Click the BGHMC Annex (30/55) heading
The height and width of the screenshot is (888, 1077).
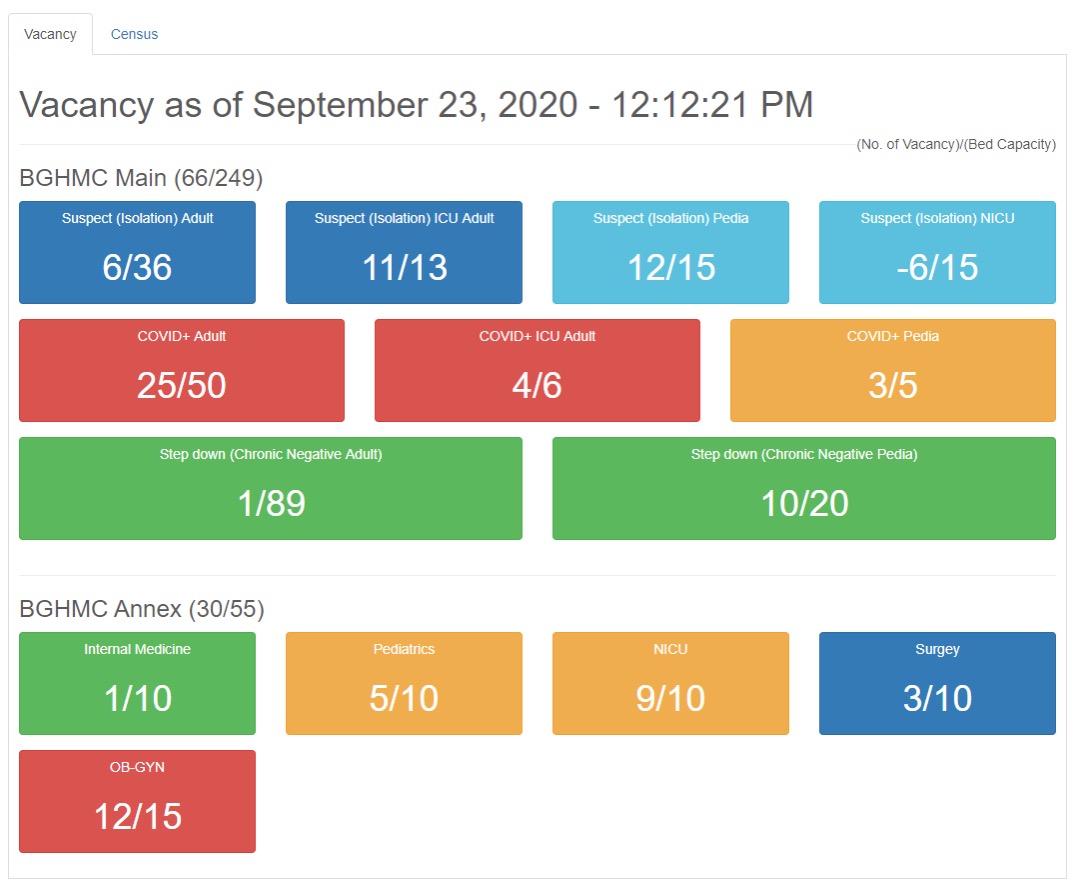(142, 609)
